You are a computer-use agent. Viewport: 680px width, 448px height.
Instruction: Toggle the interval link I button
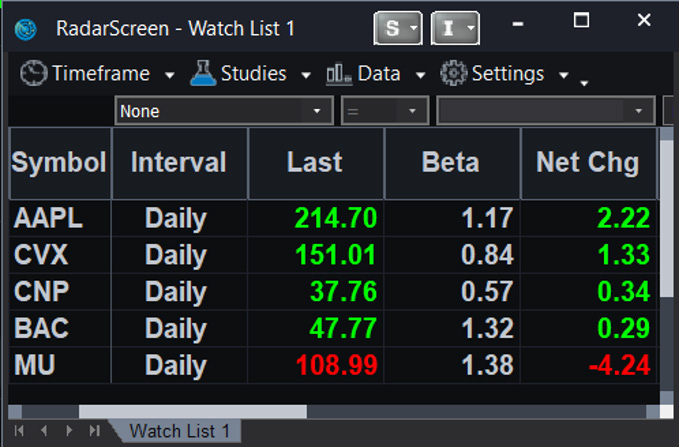(455, 29)
